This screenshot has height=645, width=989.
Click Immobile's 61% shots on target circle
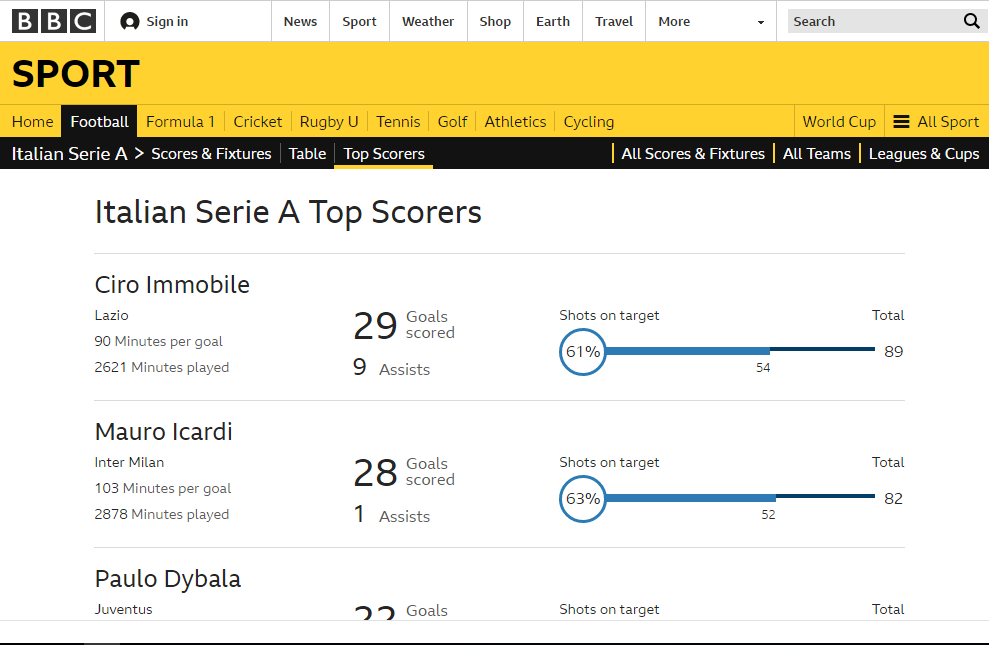[x=583, y=352]
